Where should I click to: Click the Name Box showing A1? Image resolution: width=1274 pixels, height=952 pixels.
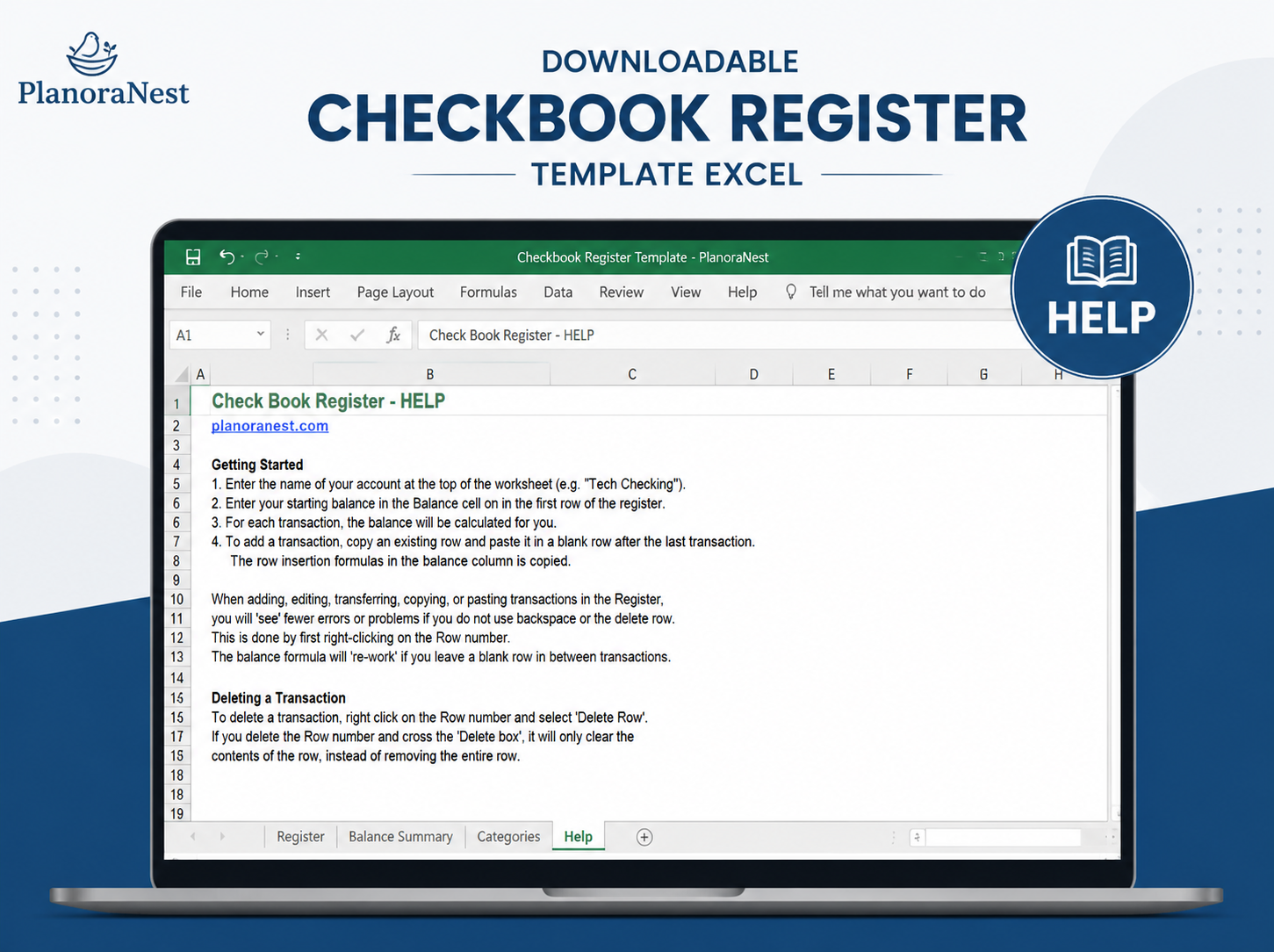[220, 335]
